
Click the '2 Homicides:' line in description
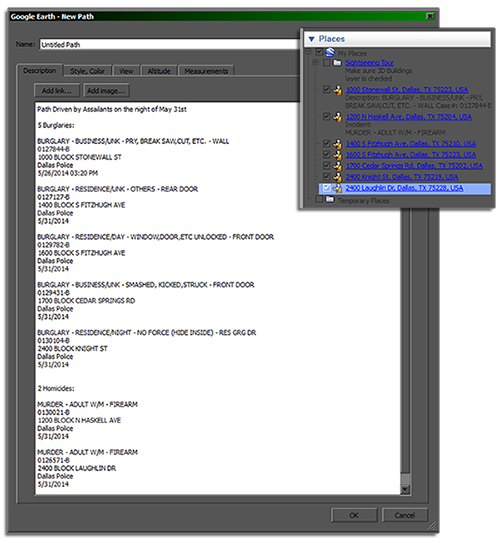(x=56, y=388)
